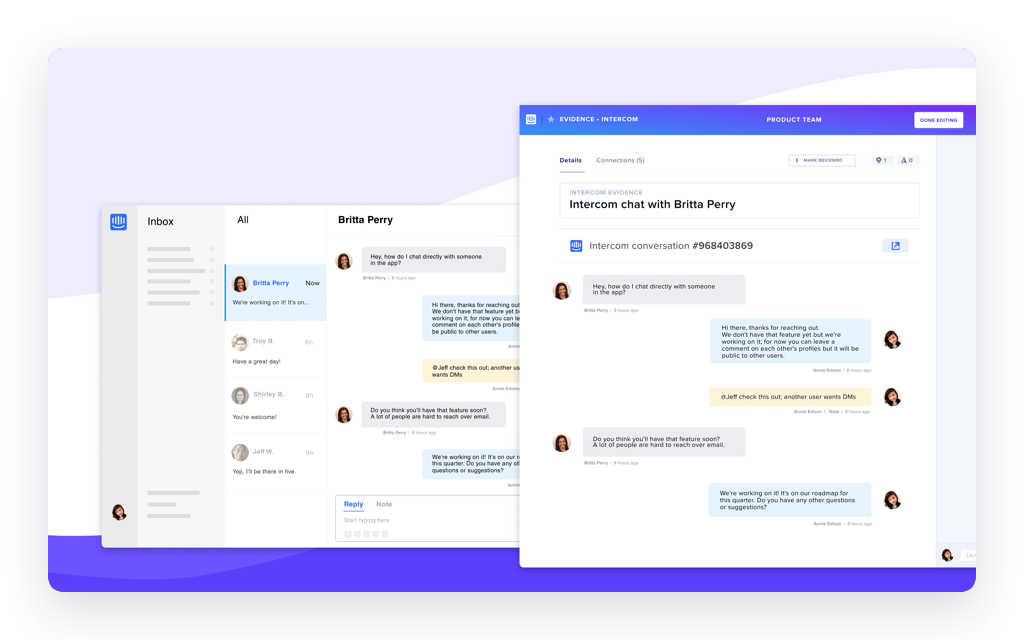This screenshot has height=640, width=1024.
Task: Expand the Mark Reviewed chevron
Action: click(x=795, y=160)
